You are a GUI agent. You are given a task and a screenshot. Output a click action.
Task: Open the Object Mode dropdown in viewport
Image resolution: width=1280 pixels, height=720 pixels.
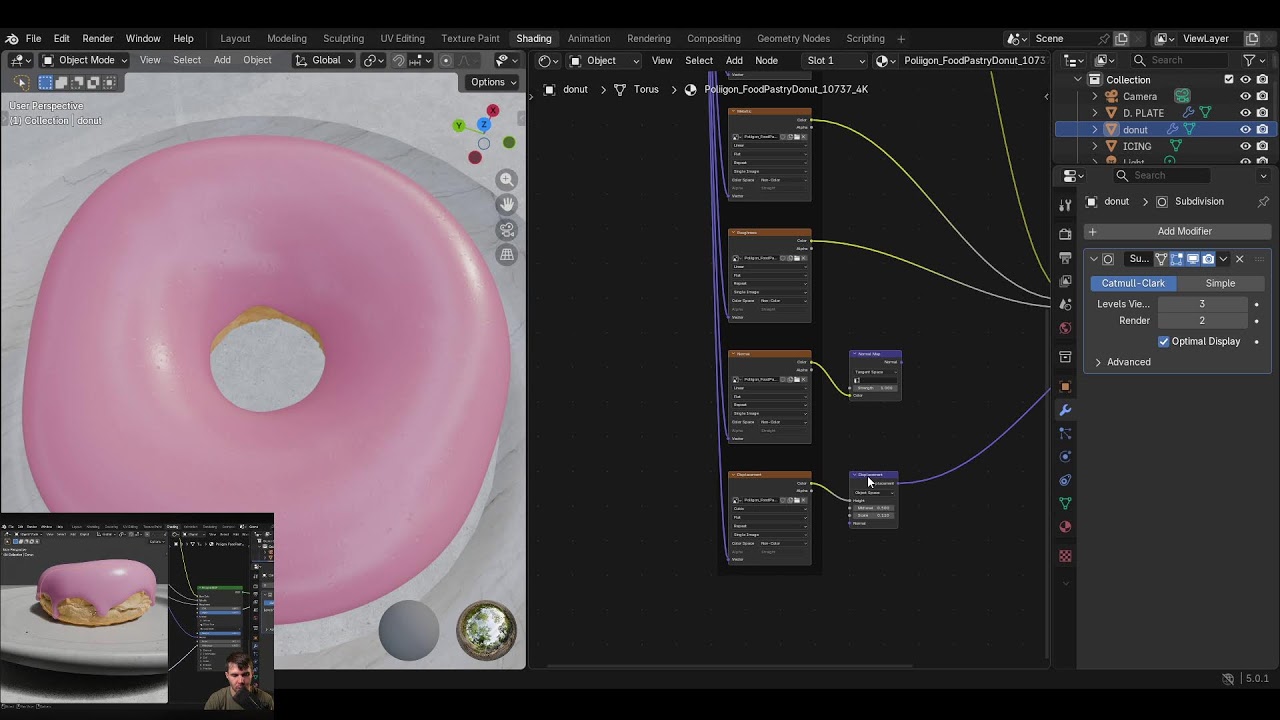(85, 60)
